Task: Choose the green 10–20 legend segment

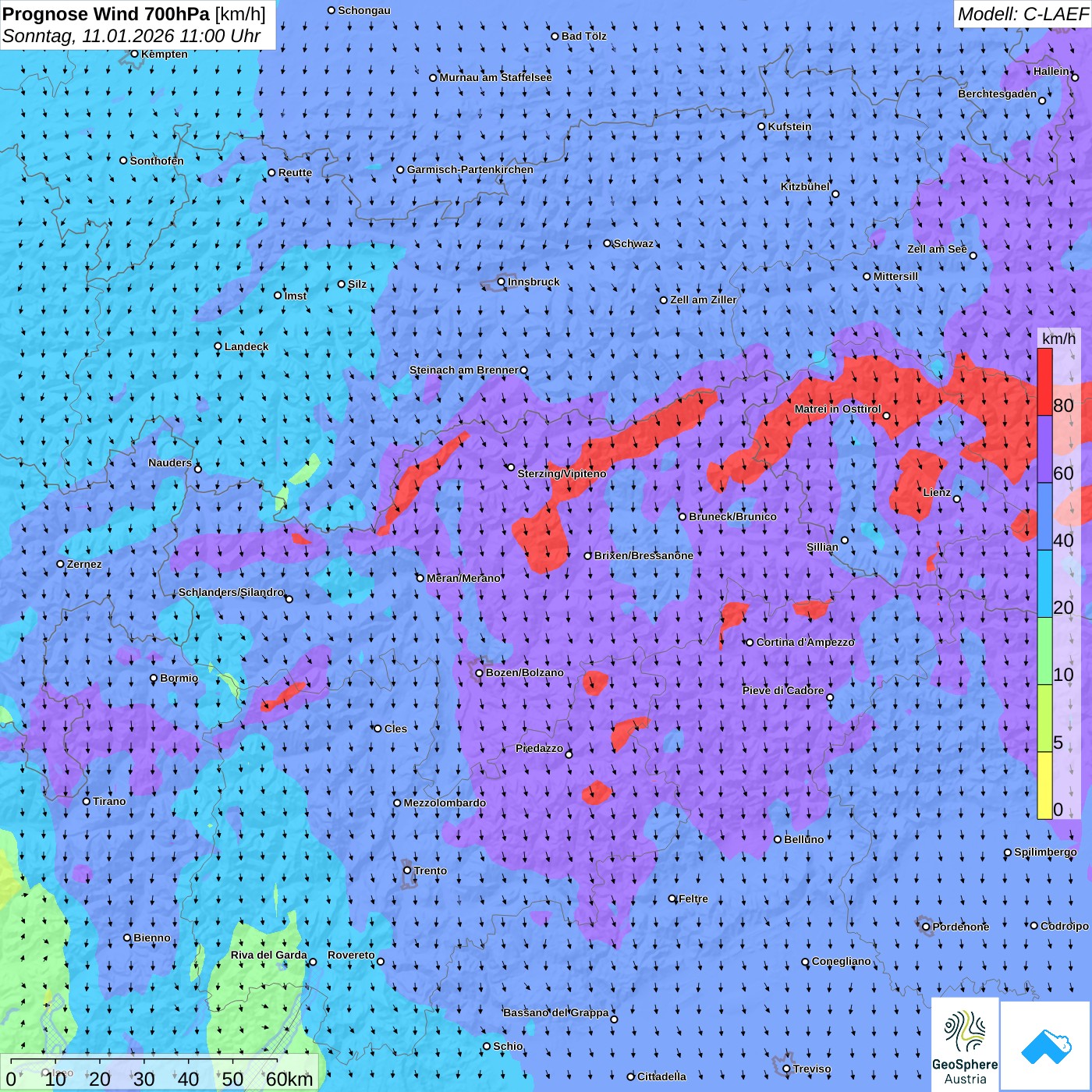Action: click(1044, 651)
